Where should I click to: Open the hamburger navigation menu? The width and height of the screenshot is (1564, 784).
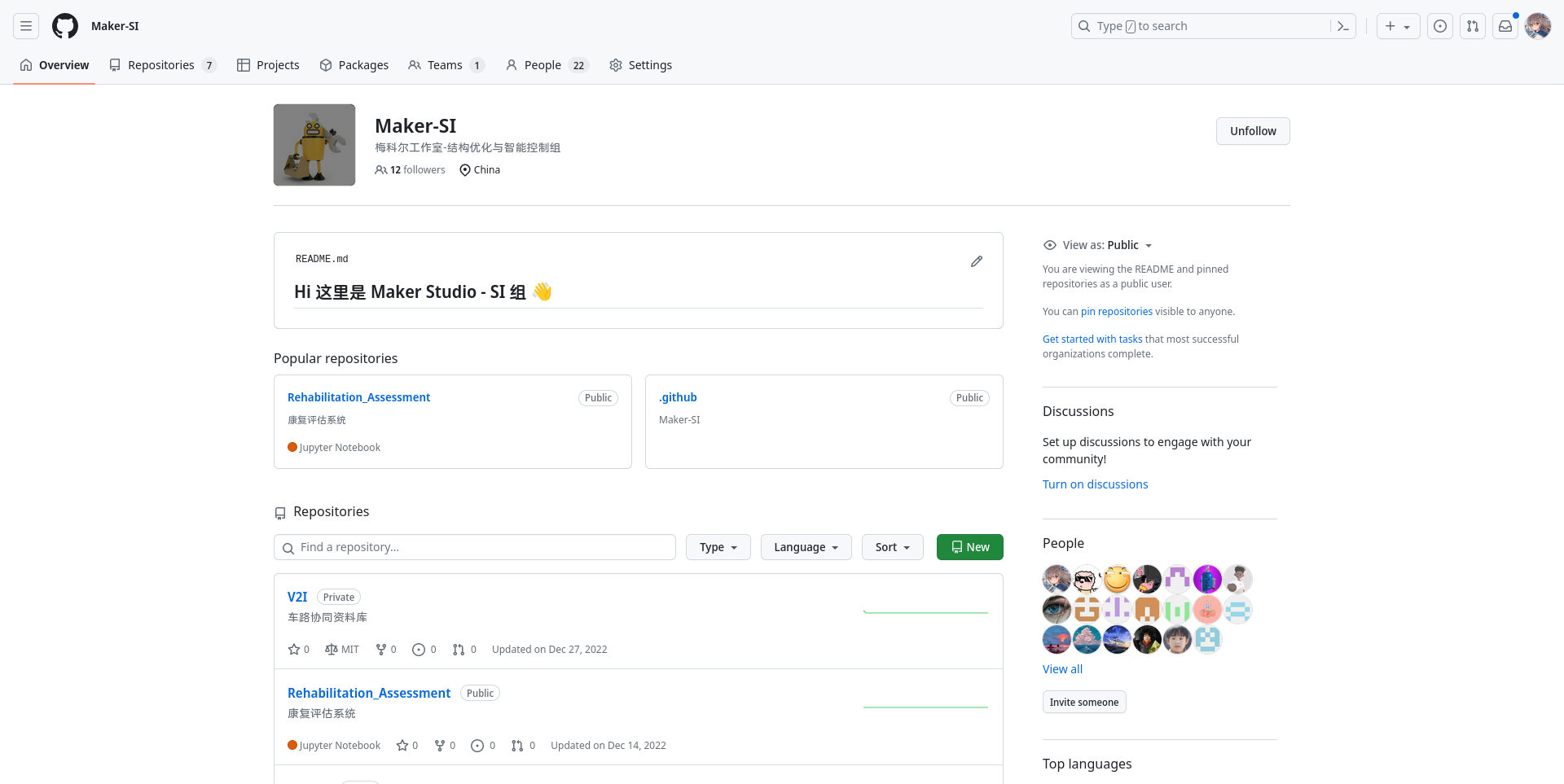pos(26,26)
